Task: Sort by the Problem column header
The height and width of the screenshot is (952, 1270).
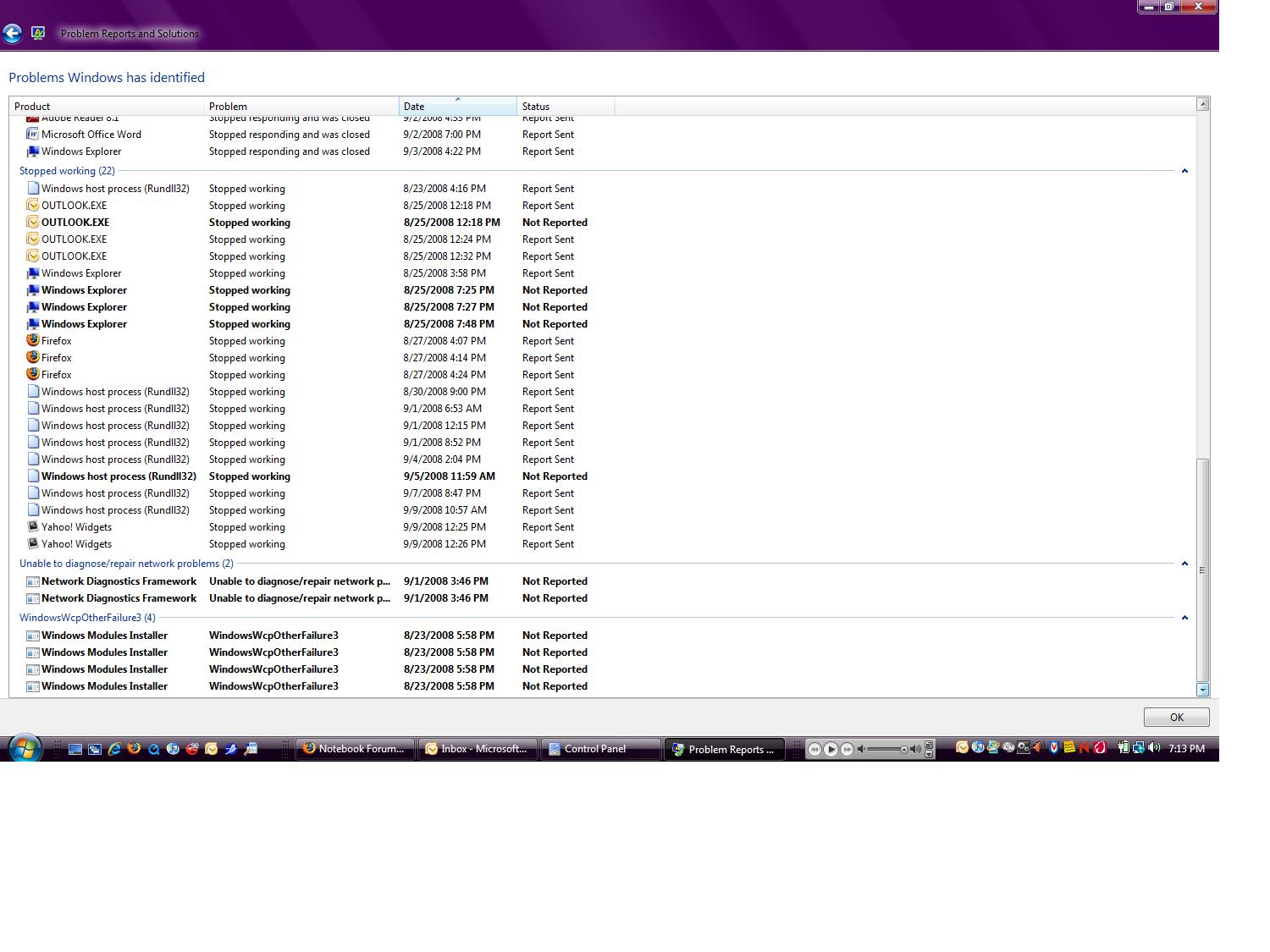Action: click(x=301, y=106)
